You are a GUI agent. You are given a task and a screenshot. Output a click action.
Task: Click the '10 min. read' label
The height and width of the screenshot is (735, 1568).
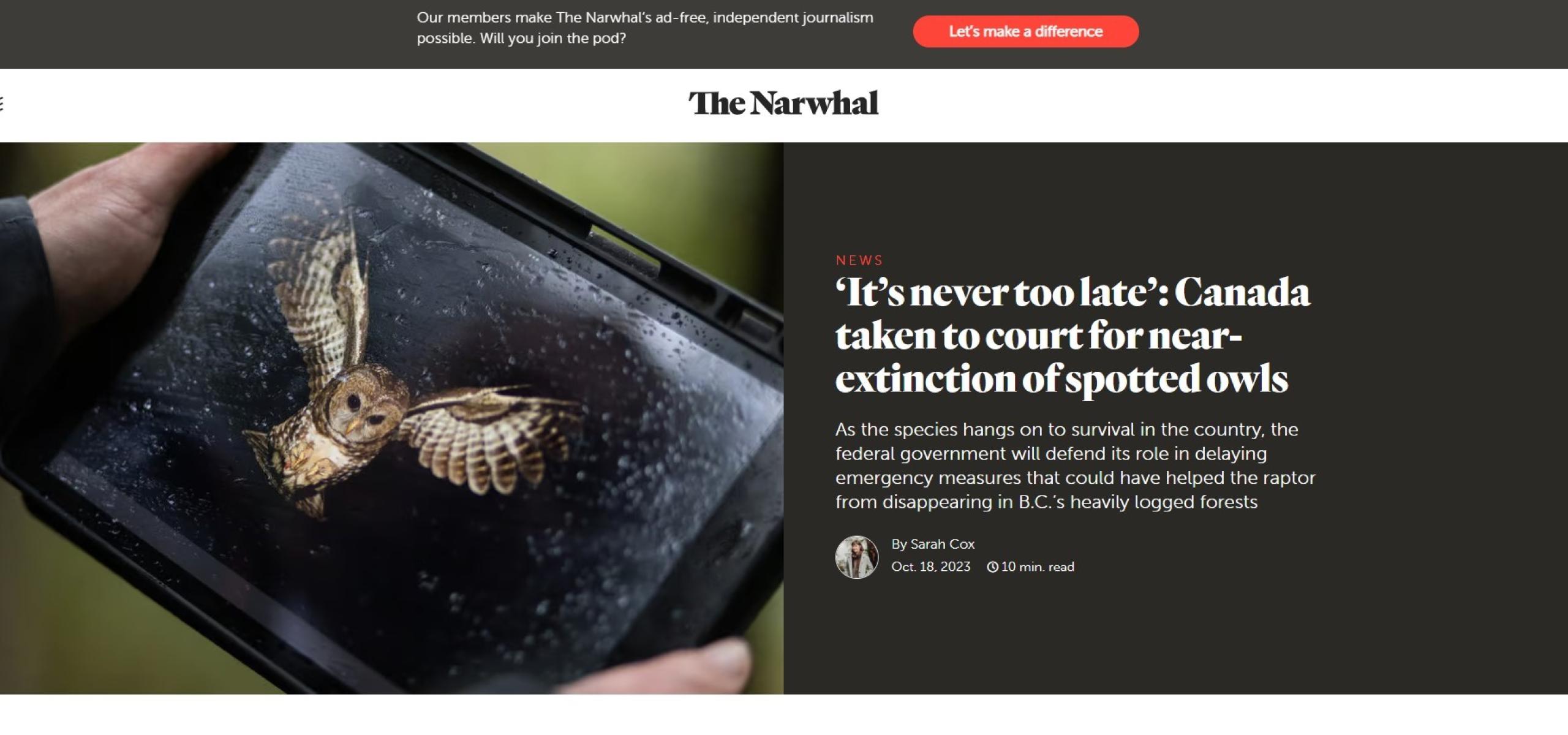[1038, 567]
